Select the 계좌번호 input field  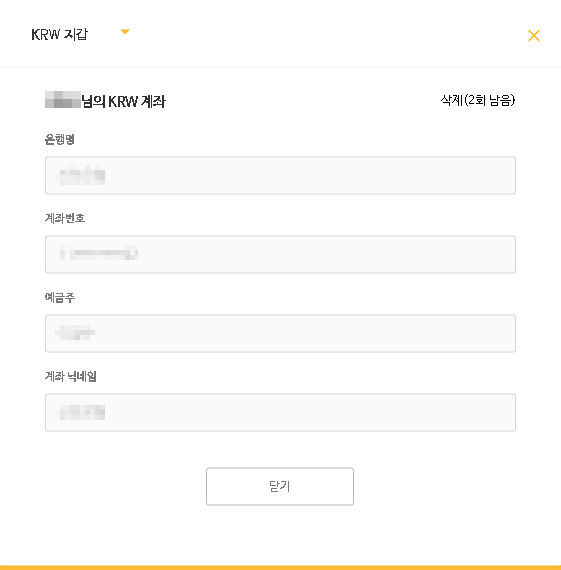[280, 254]
